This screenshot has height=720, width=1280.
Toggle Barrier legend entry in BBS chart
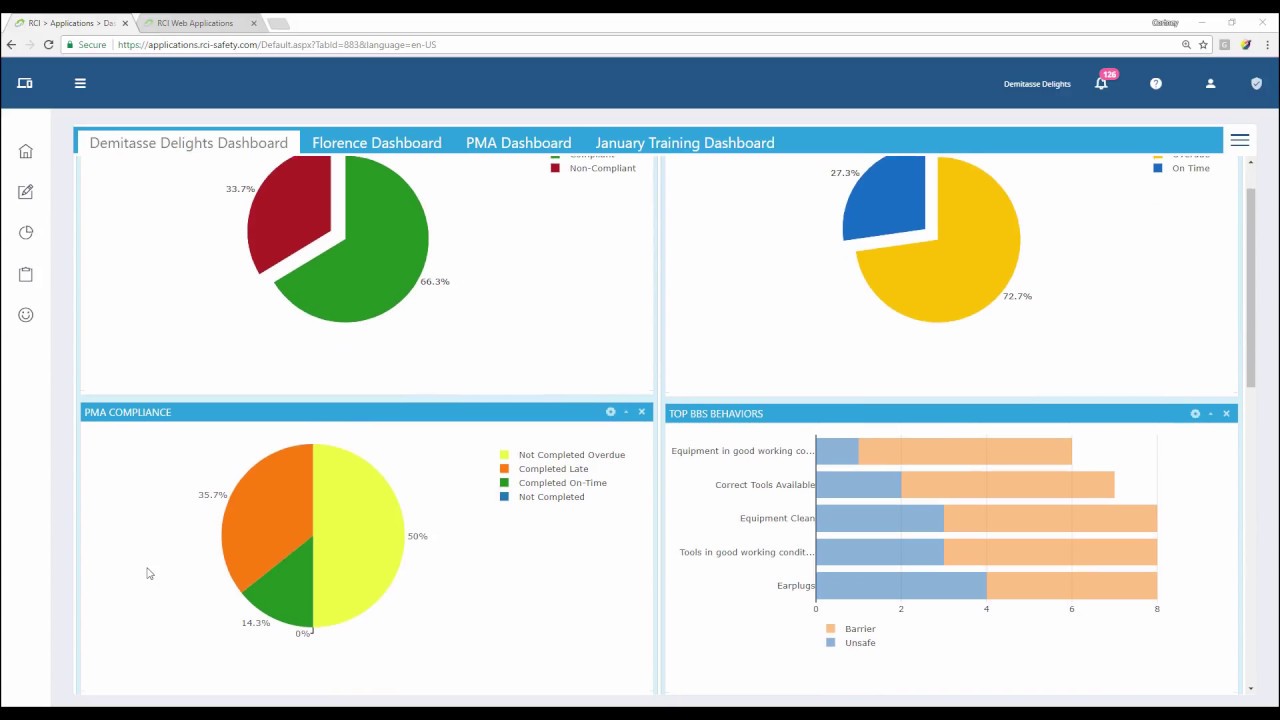851,629
